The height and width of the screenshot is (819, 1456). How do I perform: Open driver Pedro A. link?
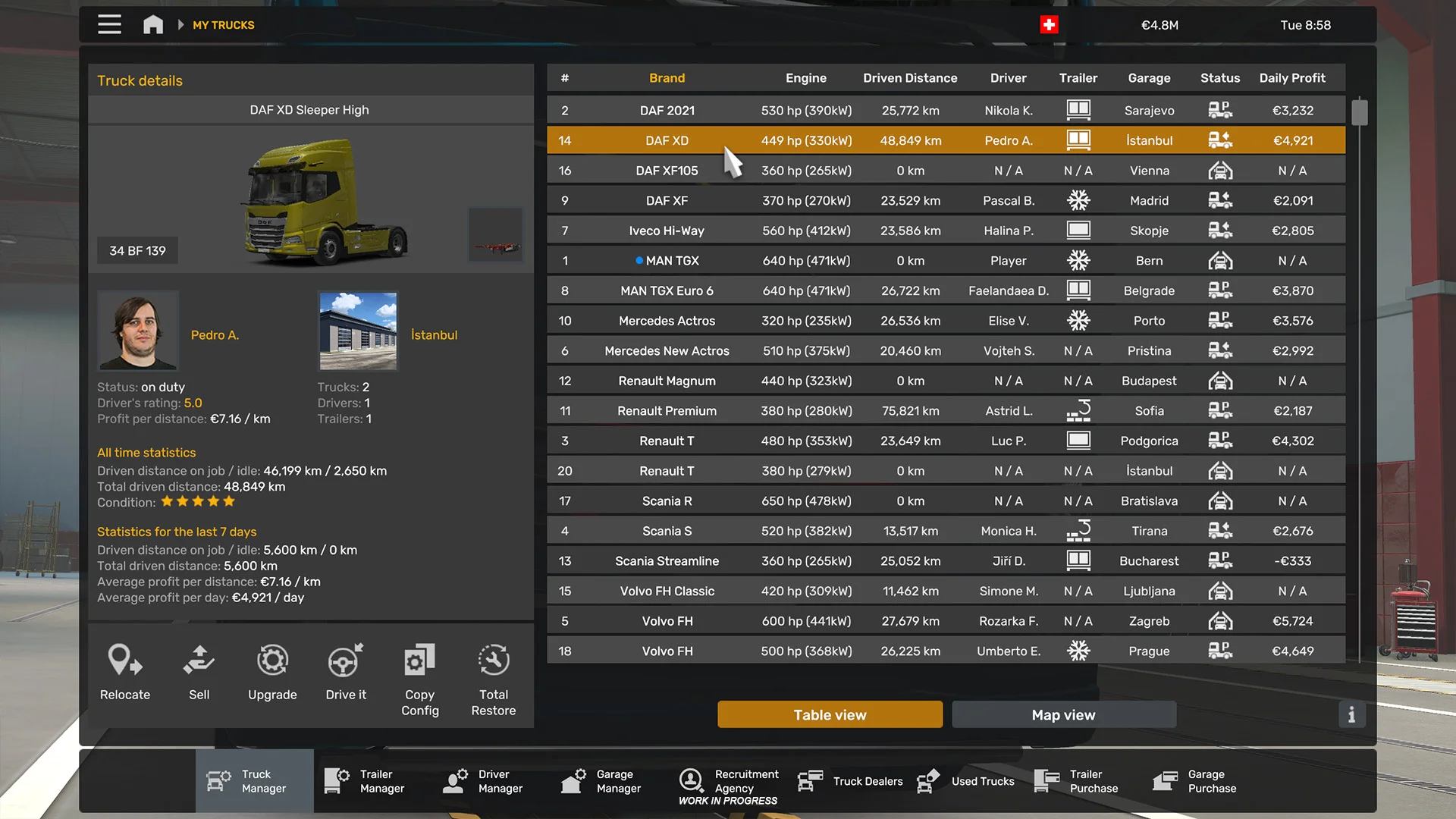(215, 334)
